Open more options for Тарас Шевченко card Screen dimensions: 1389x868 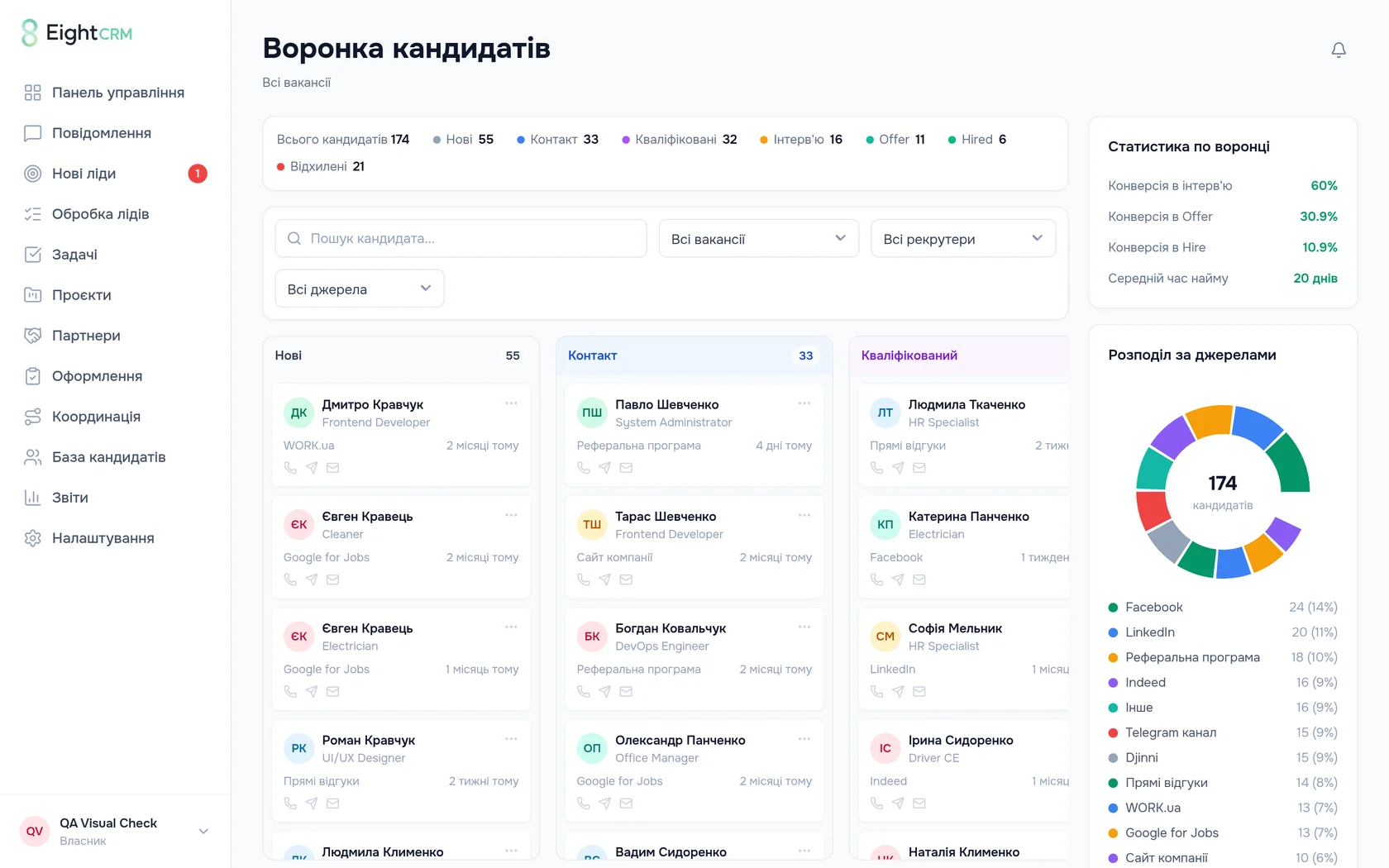[x=804, y=515]
